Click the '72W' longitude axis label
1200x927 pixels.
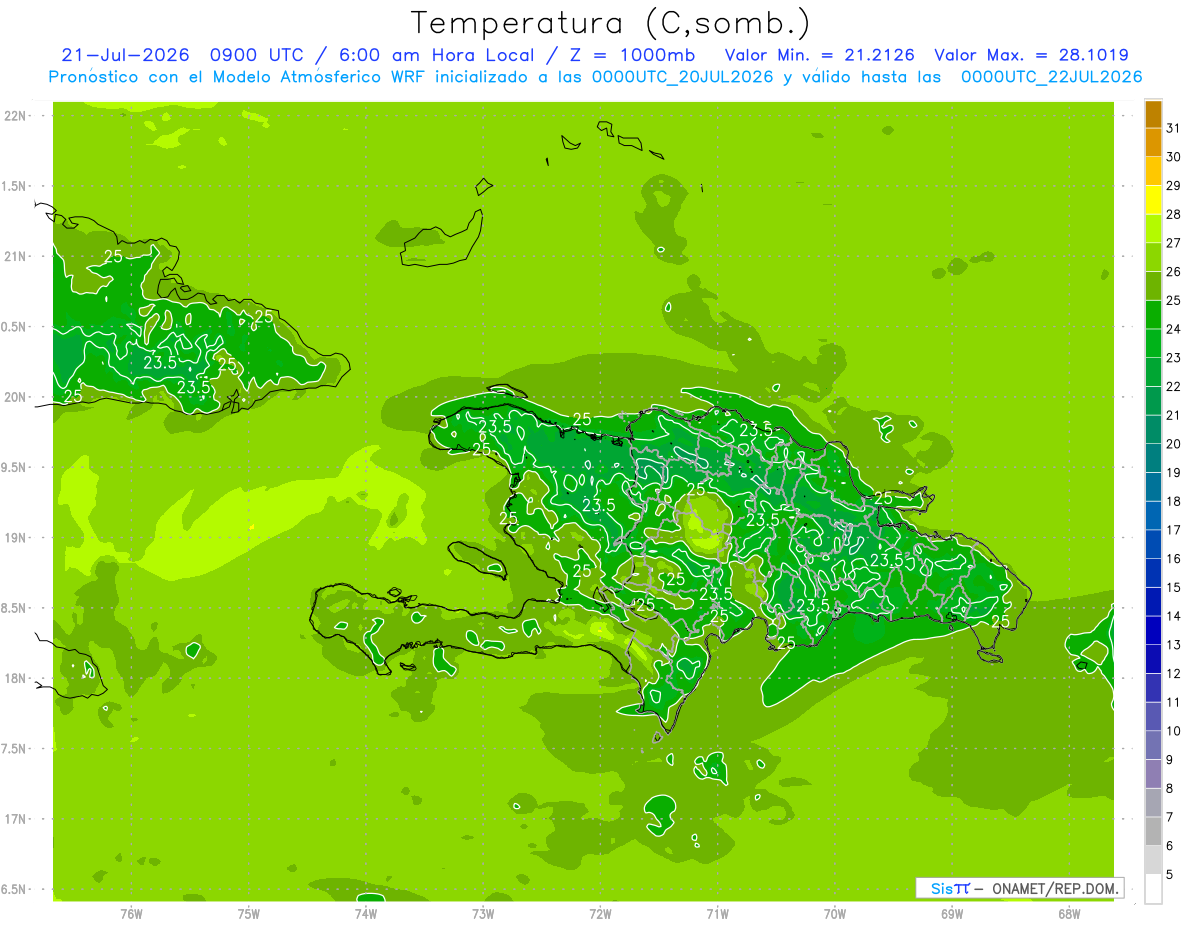tap(600, 913)
